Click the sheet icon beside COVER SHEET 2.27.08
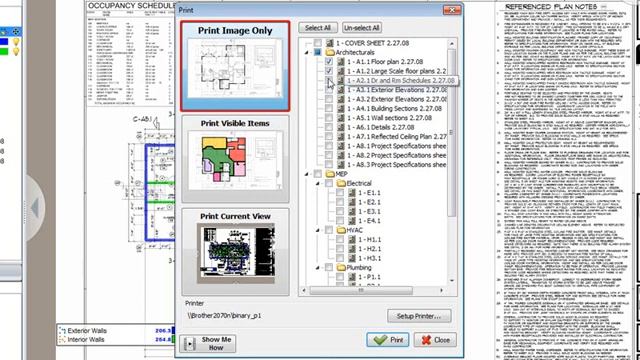Screen dimensions: 640x360 tap(329, 43)
